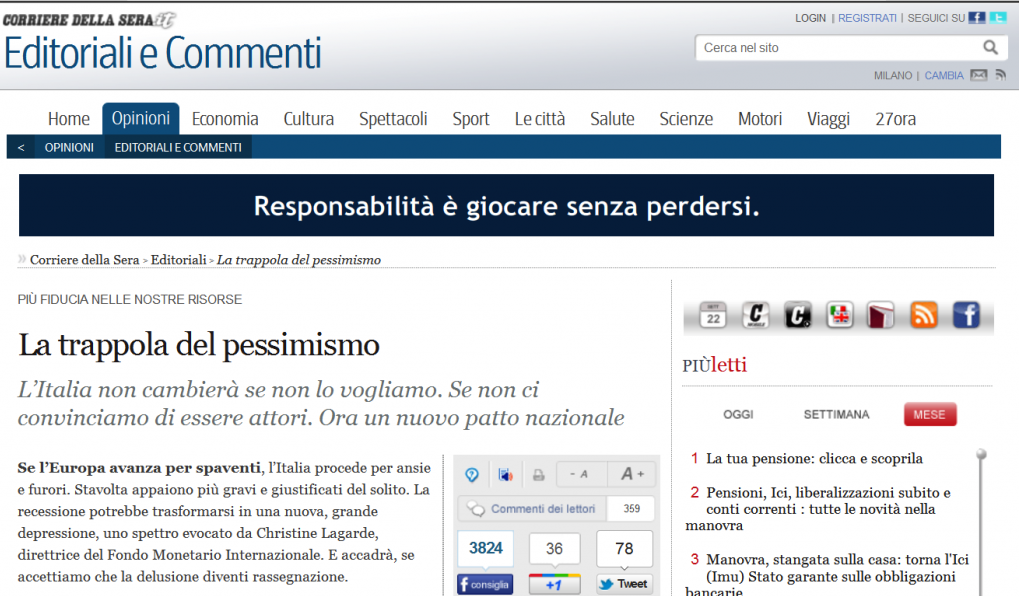Screen dimensions: 1019x596
Task: Click the Facebook icon next to Seguici su
Action: pos(977,18)
